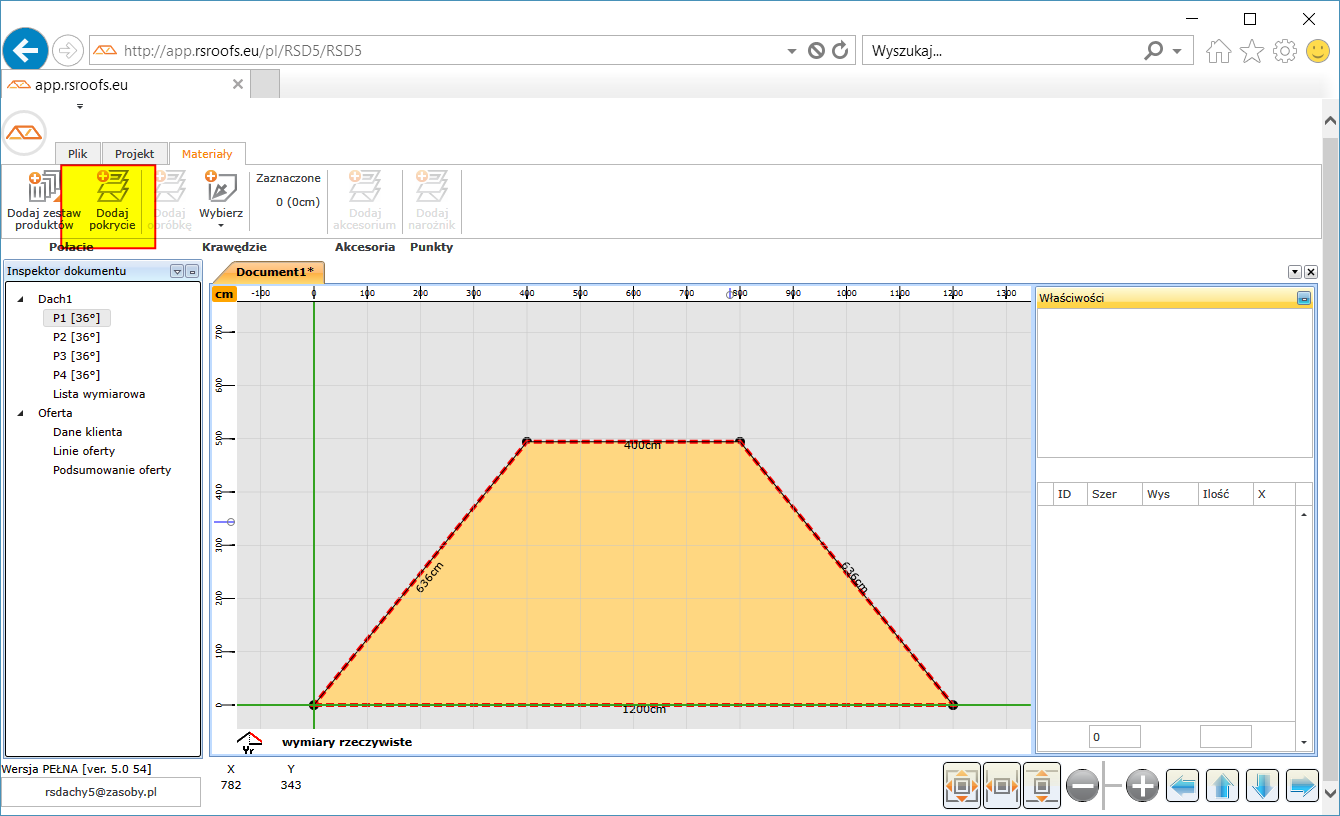Fit drawing to whole view
Viewport: 1340px width, 816px height.
tap(962, 786)
